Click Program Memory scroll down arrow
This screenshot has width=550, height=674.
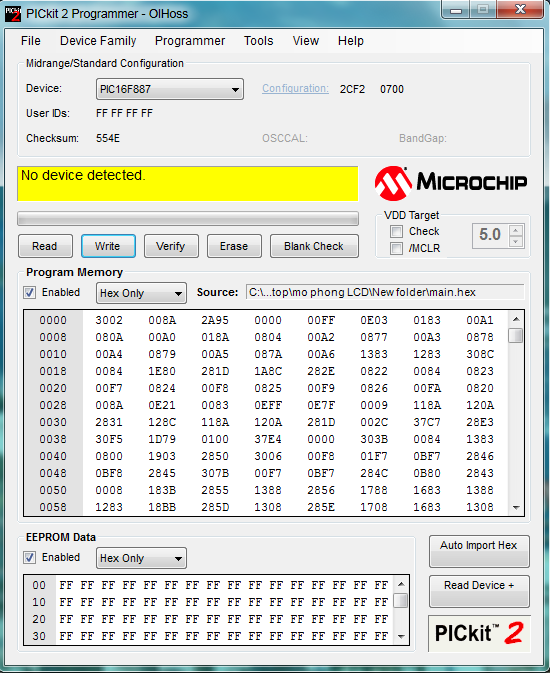(x=516, y=507)
